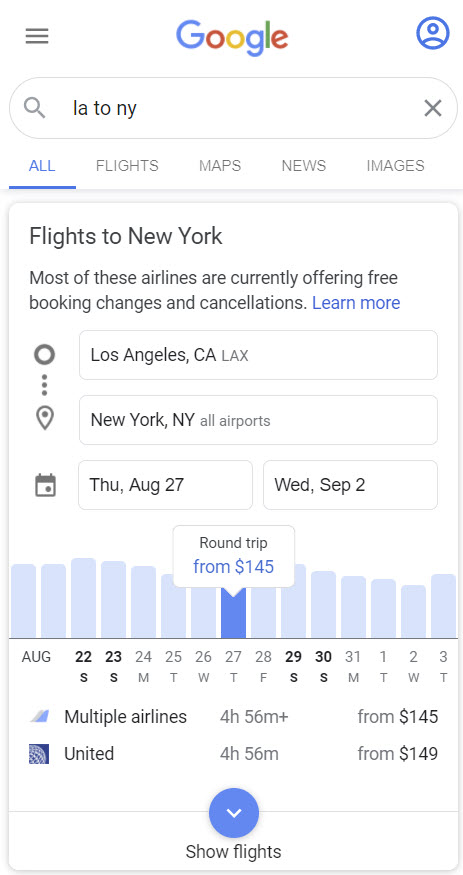The width and height of the screenshot is (463, 875).
Task: Expand flights with the blue chevron button
Action: 234,812
